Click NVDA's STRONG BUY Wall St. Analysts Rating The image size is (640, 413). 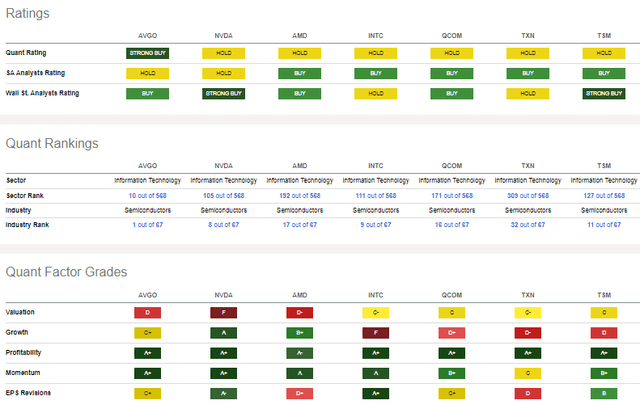(x=224, y=93)
